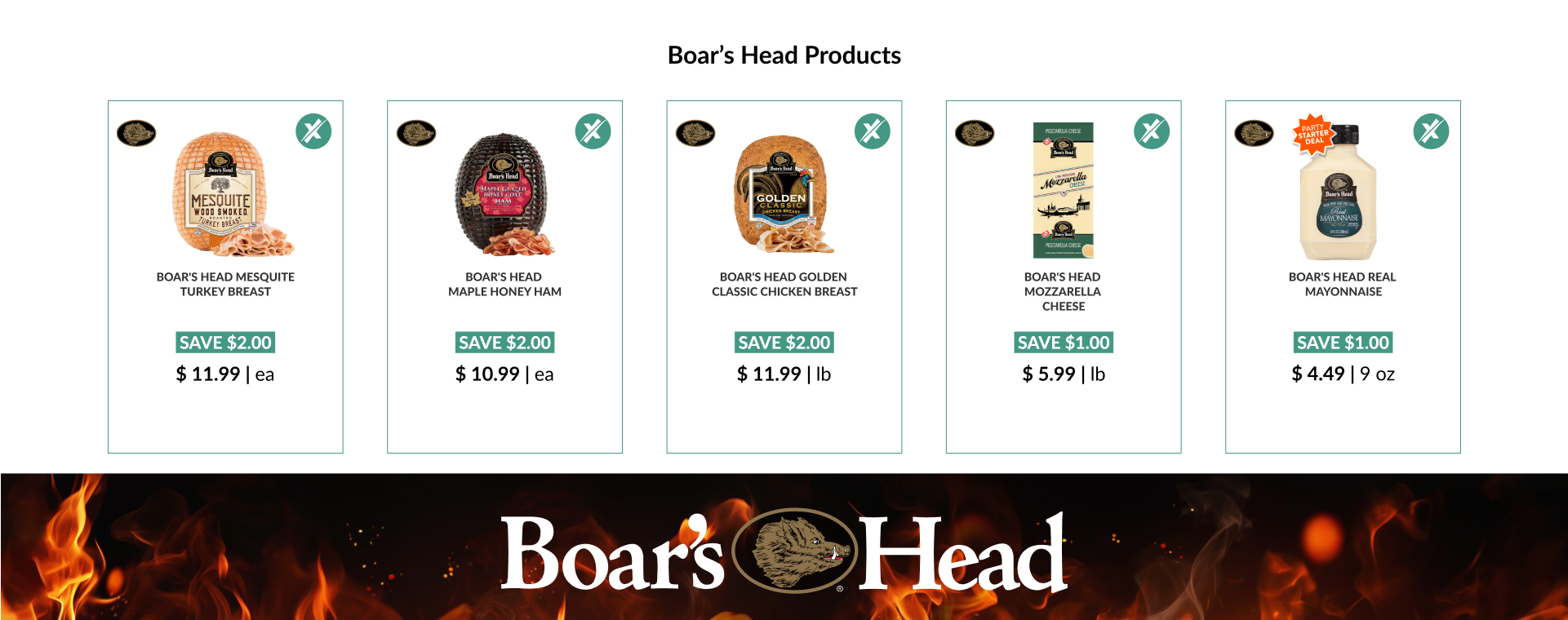Screen dimensions: 1568x620
Task: Open the Real Mayonnaise bottle image
Action: (x=1339, y=193)
